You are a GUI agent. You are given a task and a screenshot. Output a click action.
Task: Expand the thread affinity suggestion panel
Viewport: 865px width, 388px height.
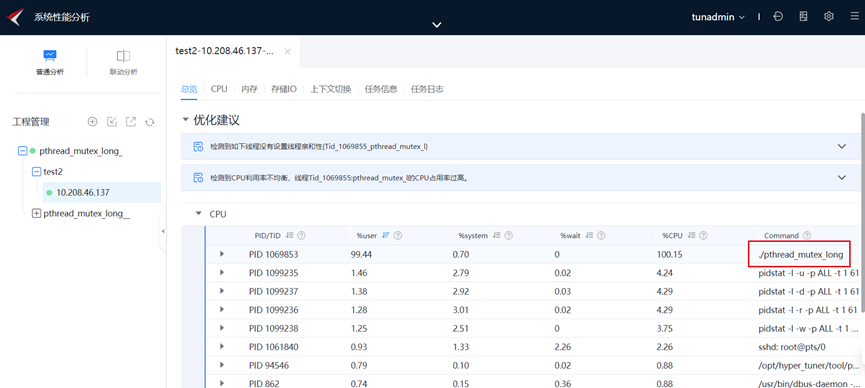(x=842, y=146)
